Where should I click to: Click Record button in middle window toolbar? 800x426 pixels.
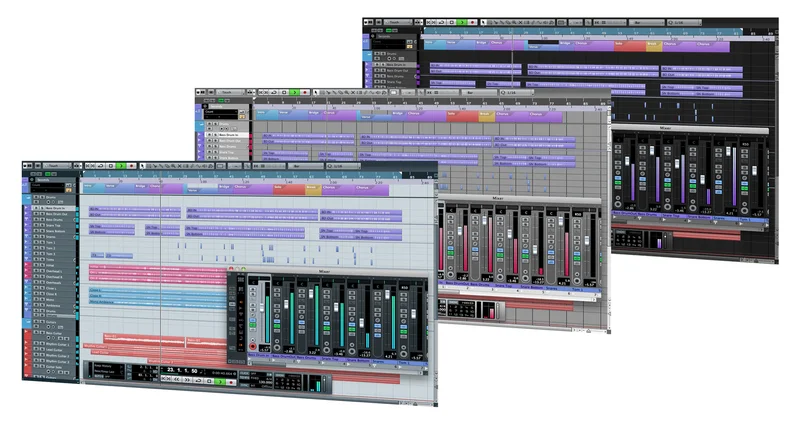(305, 92)
